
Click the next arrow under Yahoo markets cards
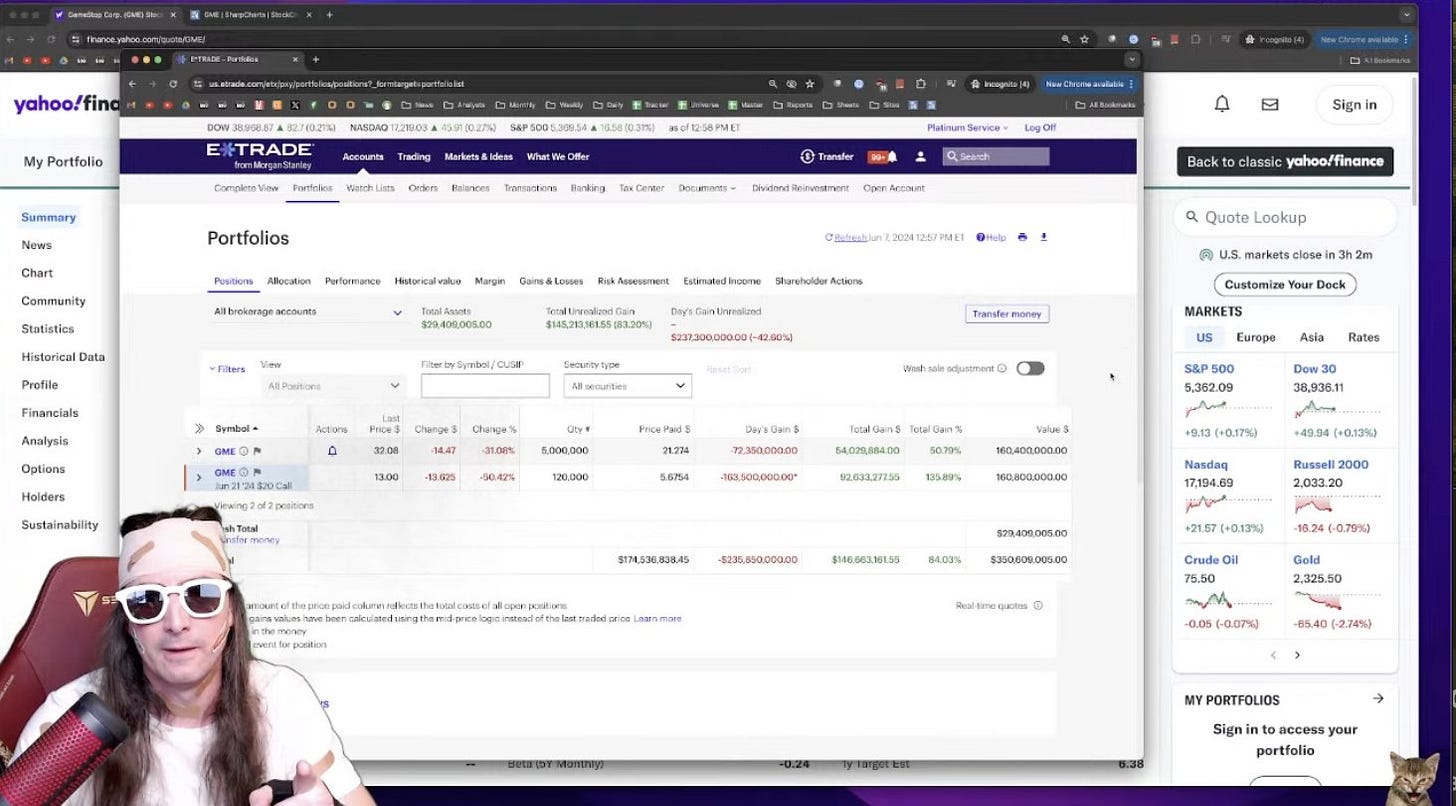pyautogui.click(x=1298, y=655)
